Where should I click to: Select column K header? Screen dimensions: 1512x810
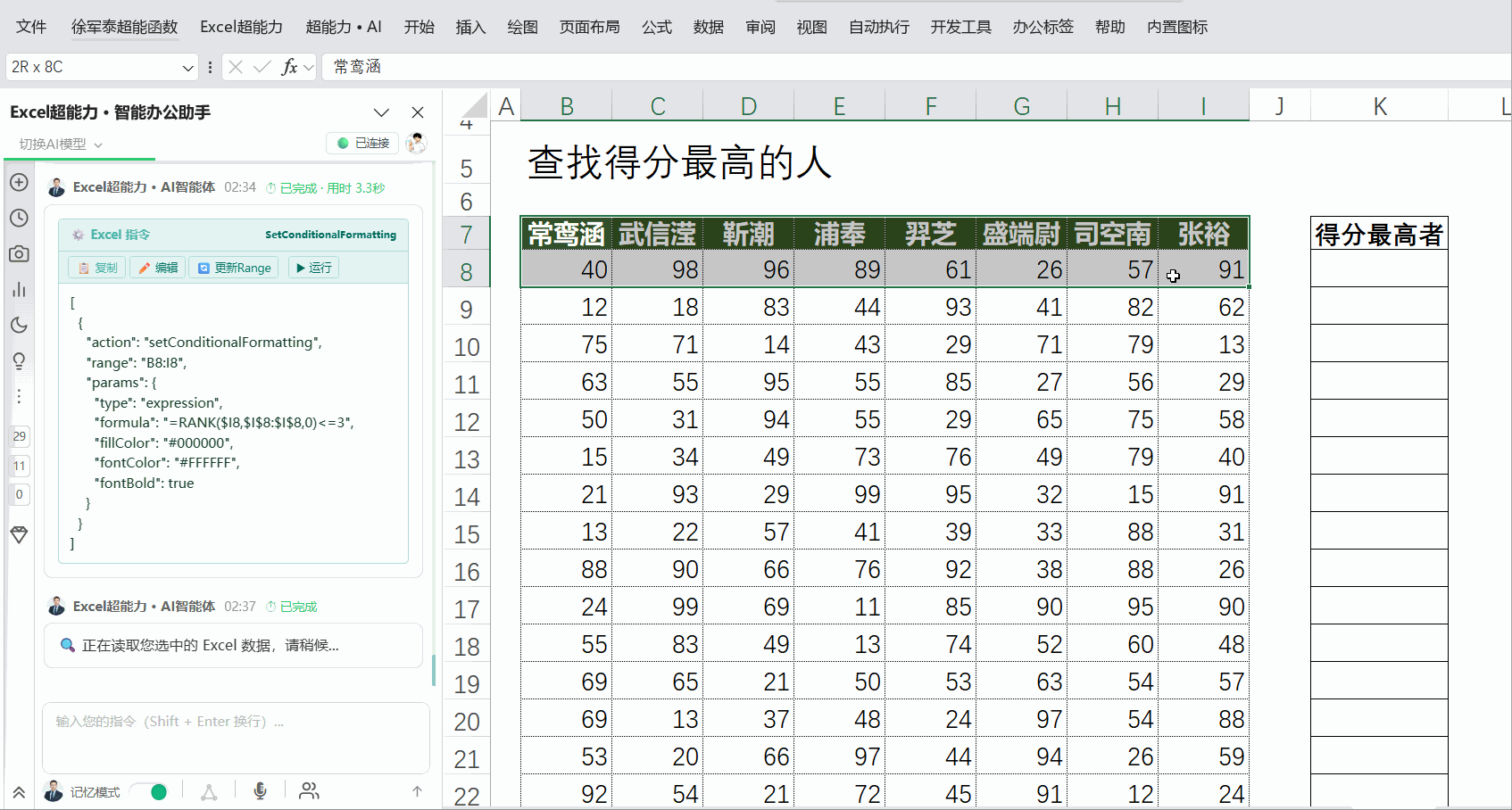(1380, 106)
